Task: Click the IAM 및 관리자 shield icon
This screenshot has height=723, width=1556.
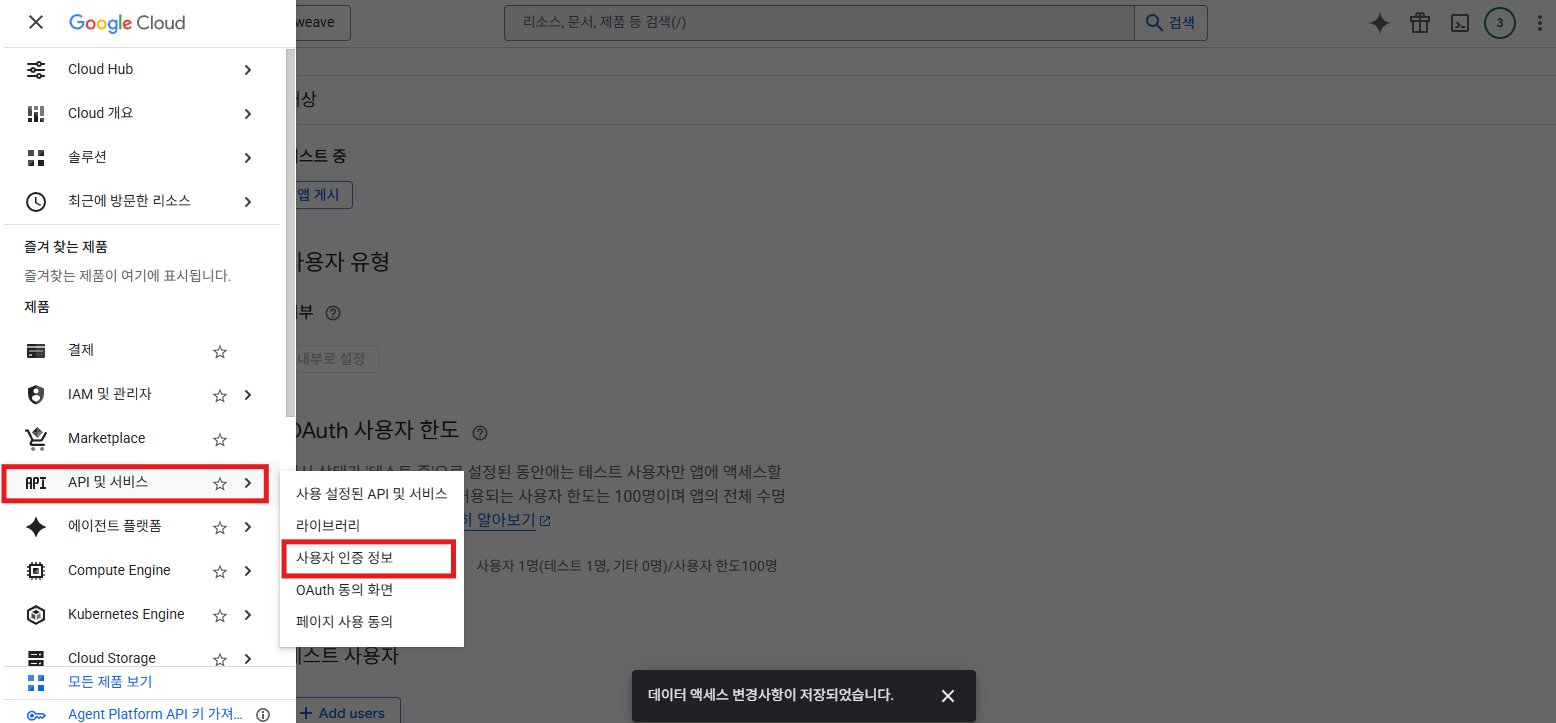Action: pos(36,395)
